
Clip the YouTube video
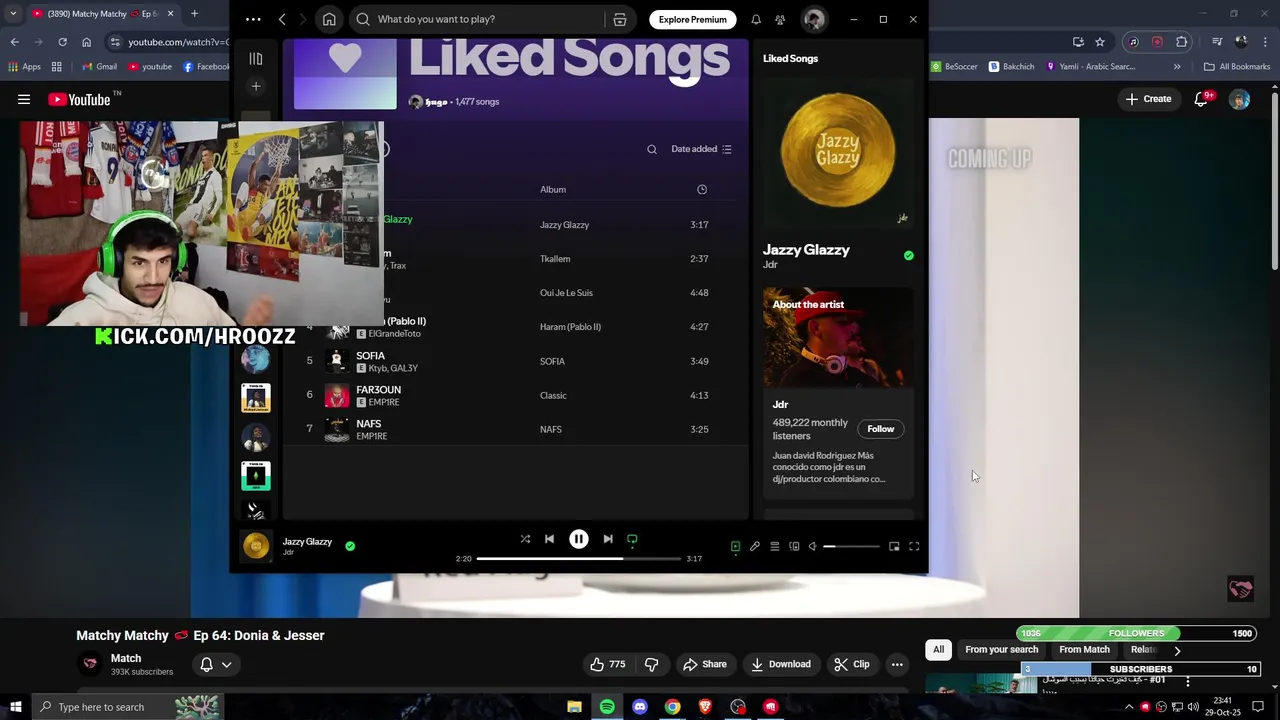(x=852, y=664)
